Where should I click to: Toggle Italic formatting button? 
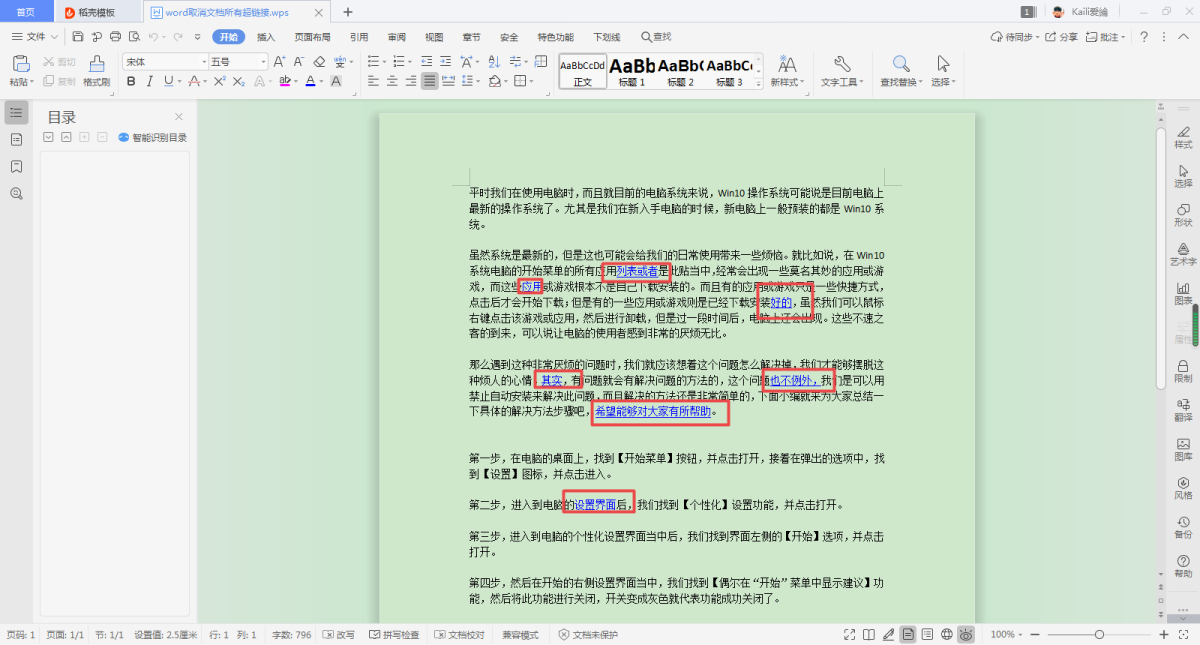tap(149, 81)
